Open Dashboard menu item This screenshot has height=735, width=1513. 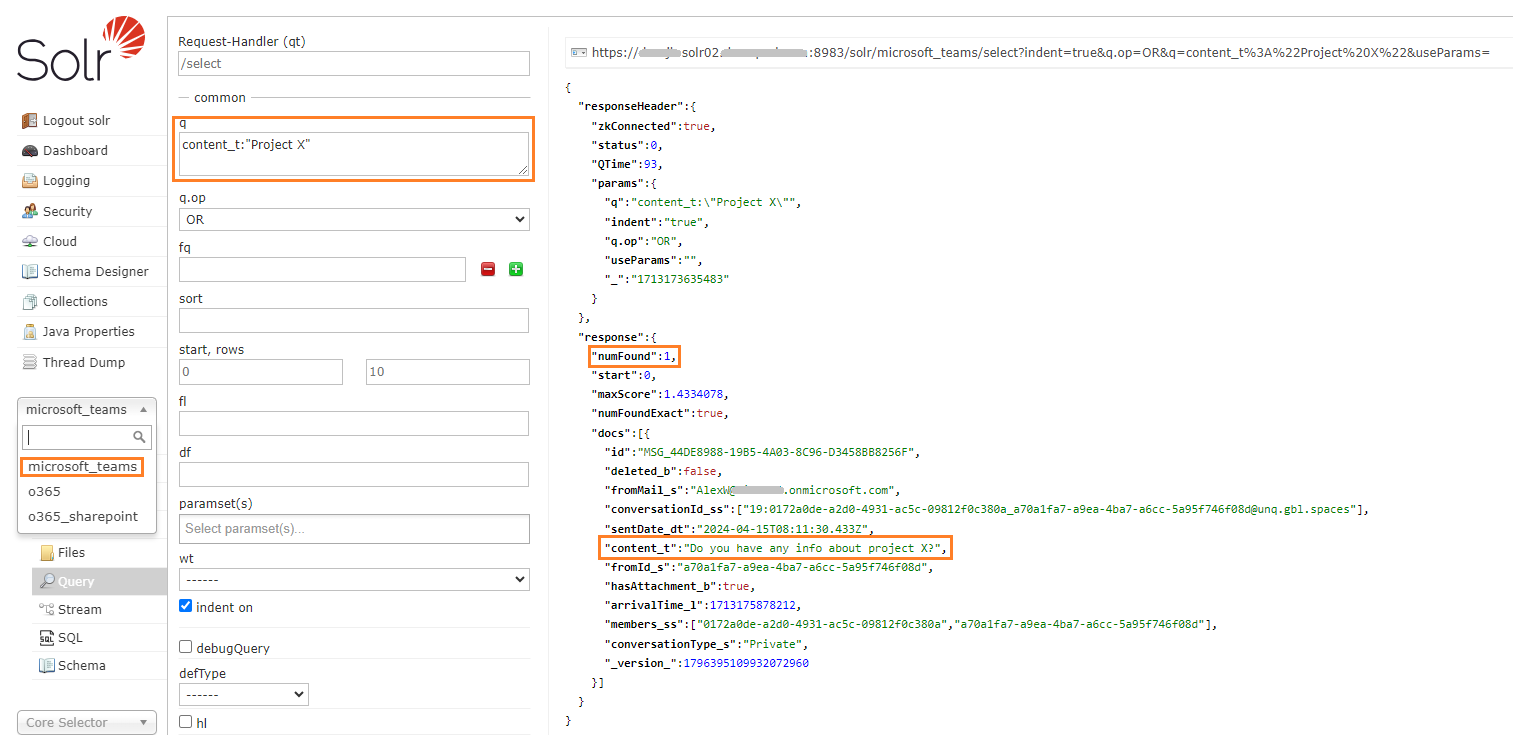coord(75,151)
